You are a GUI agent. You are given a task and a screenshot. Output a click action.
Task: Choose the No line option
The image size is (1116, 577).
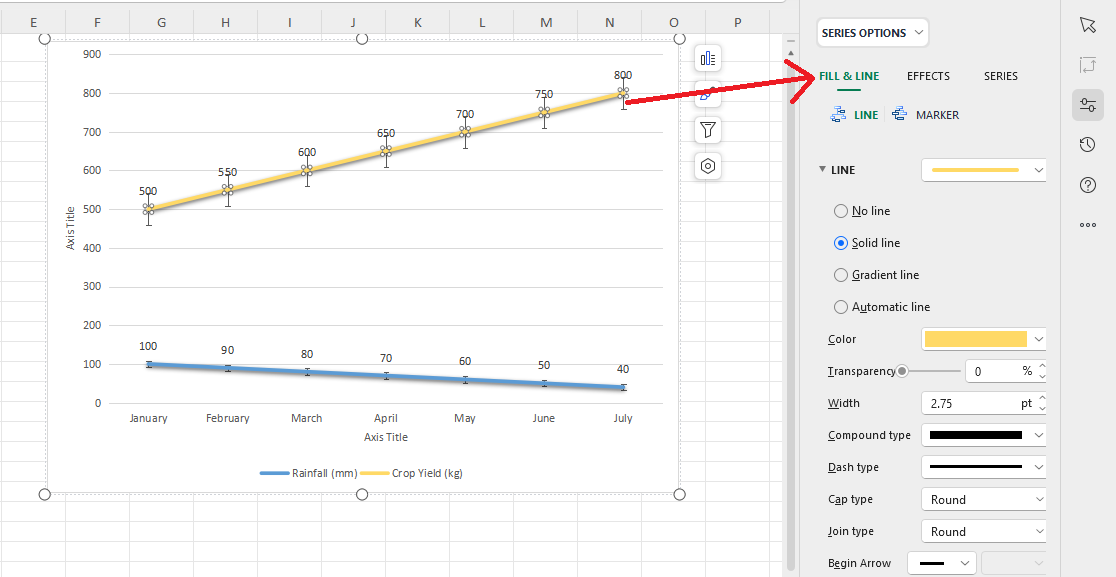tap(840, 211)
